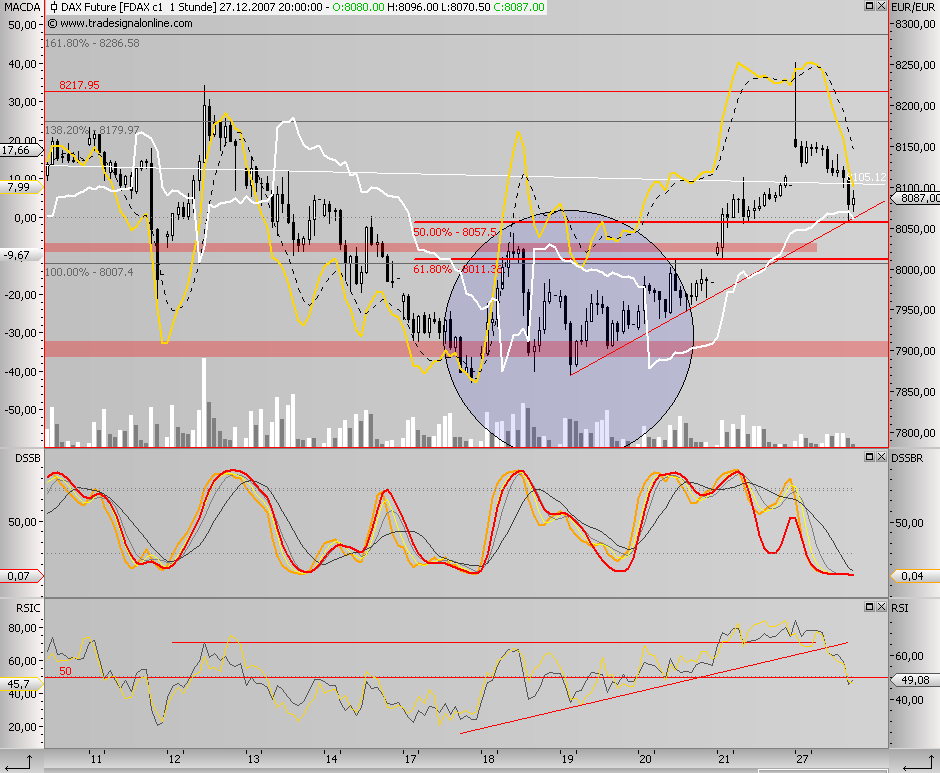Click the high value H:8096.00
The width and height of the screenshot is (940, 773).
413,7
